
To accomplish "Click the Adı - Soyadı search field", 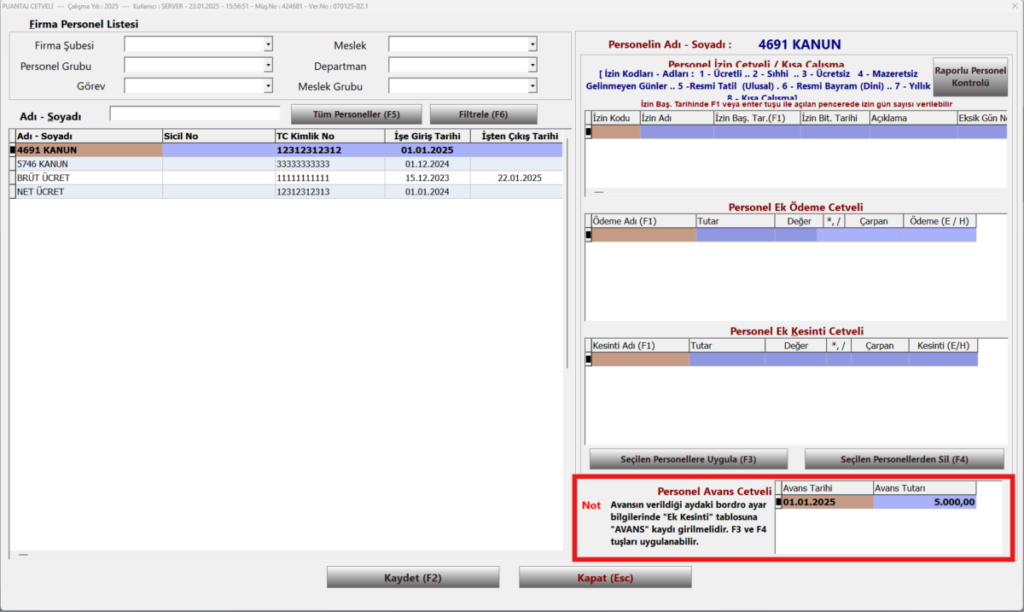I will pos(195,114).
